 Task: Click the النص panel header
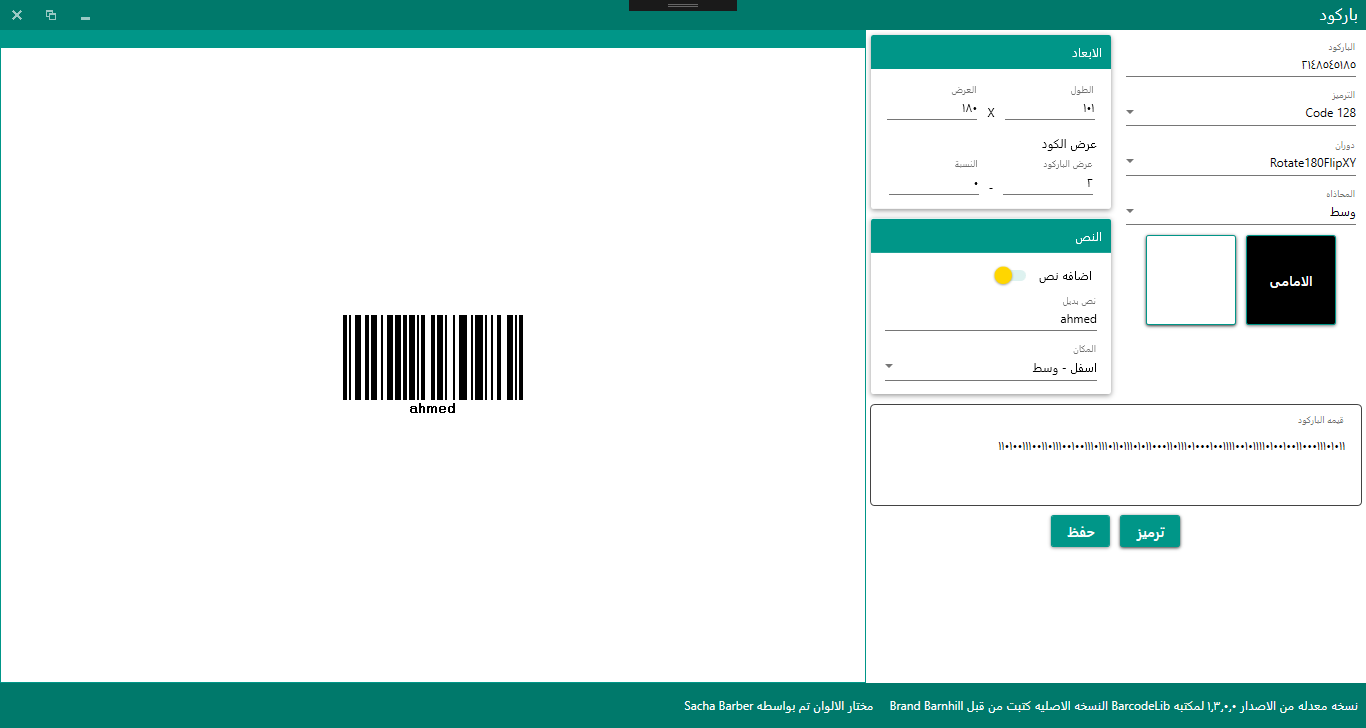click(x=991, y=237)
